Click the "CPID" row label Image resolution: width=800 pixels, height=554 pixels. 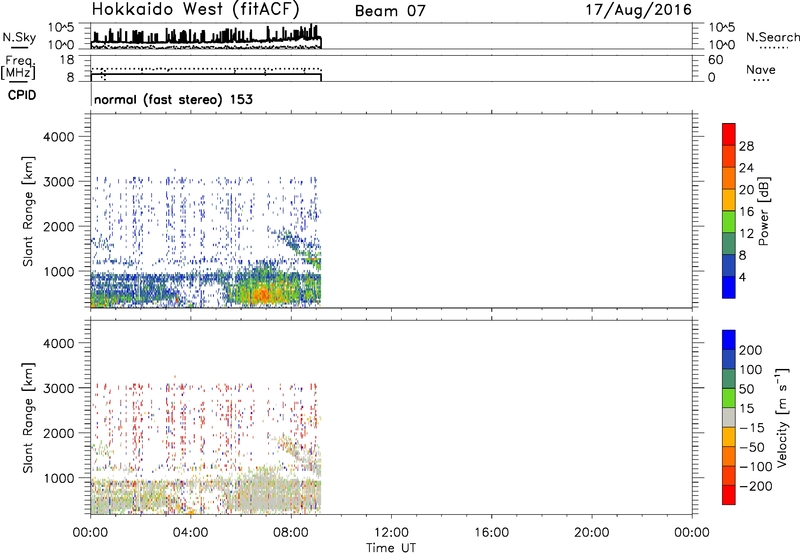pyautogui.click(x=22, y=95)
